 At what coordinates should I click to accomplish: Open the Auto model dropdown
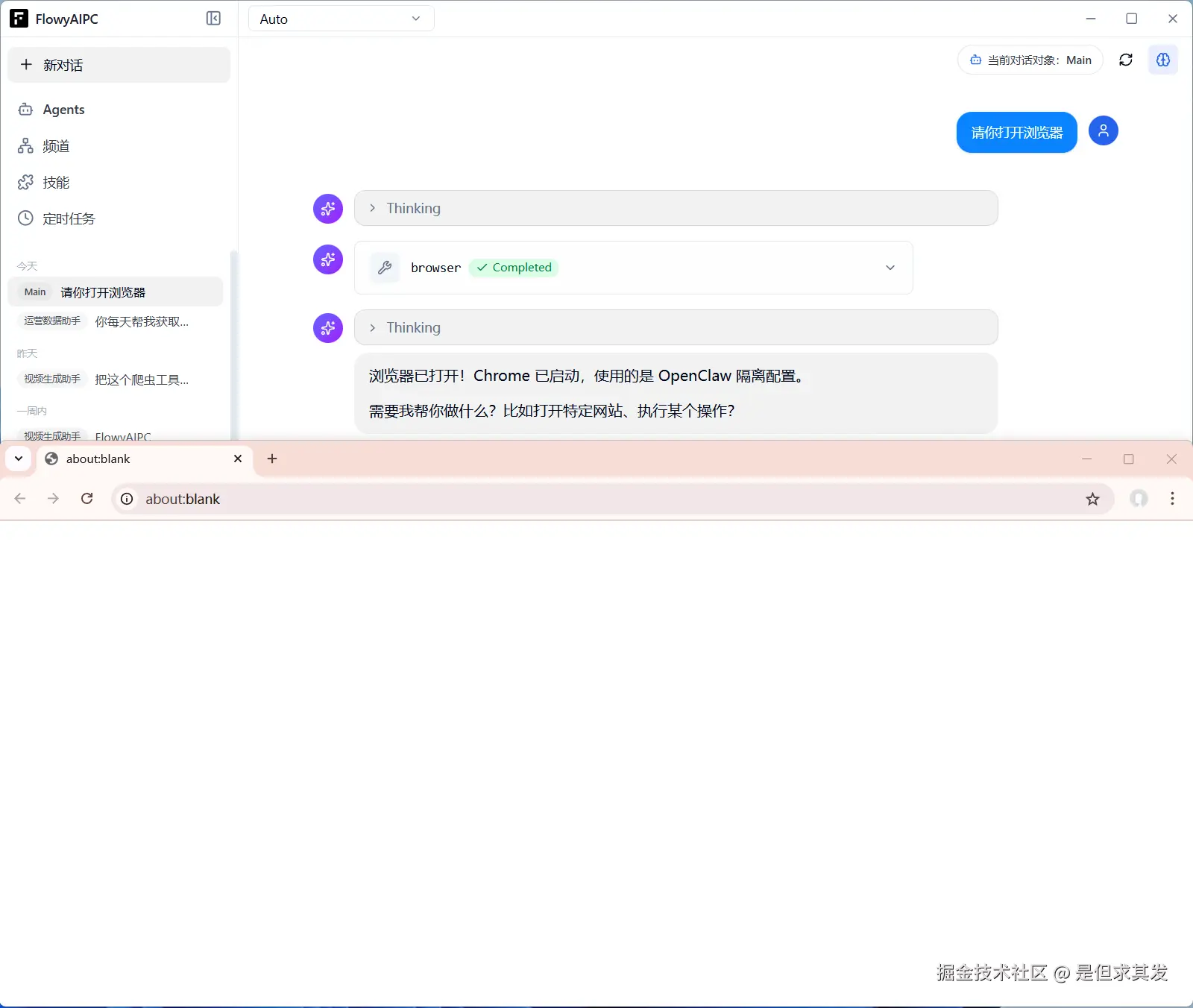341,19
